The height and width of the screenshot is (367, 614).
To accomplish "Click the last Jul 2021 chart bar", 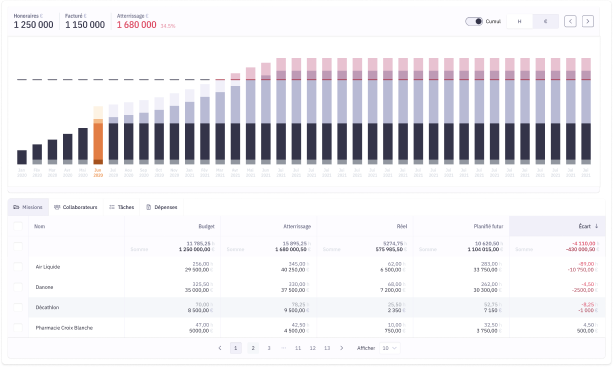I will coord(586,111).
